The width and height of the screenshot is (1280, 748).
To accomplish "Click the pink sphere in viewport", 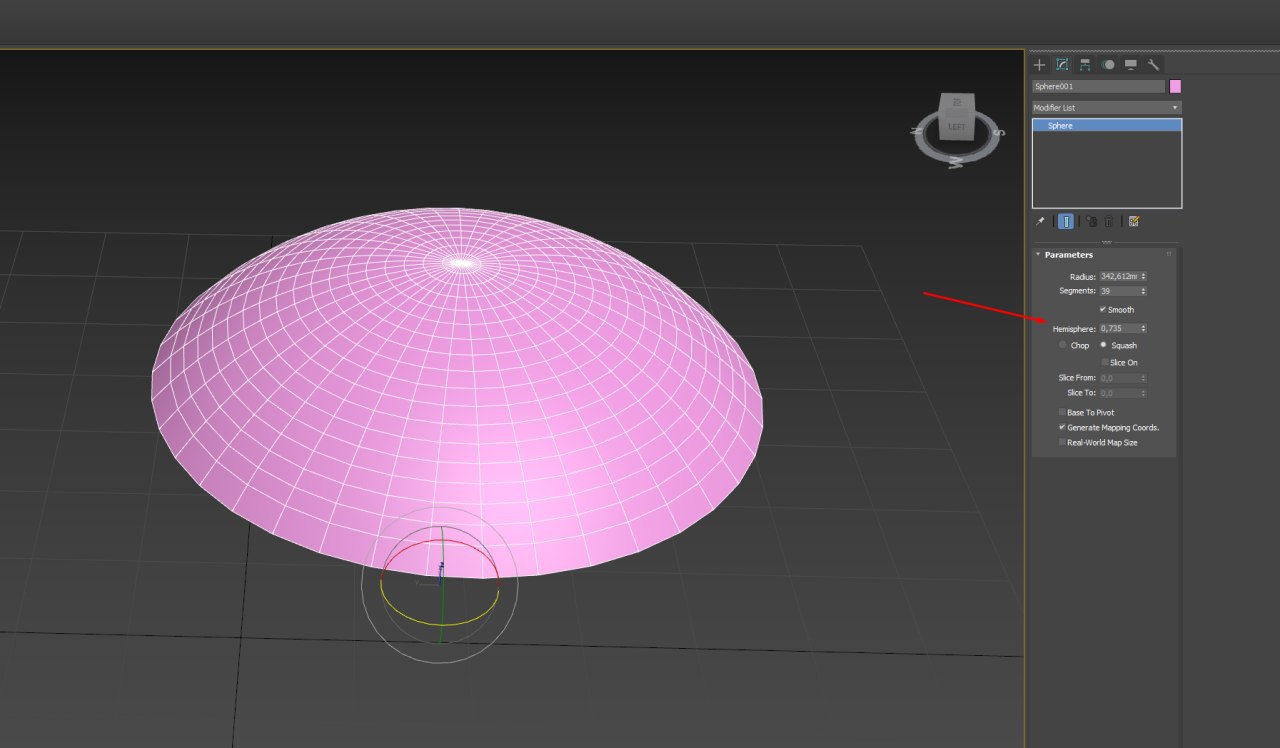I will [x=457, y=392].
